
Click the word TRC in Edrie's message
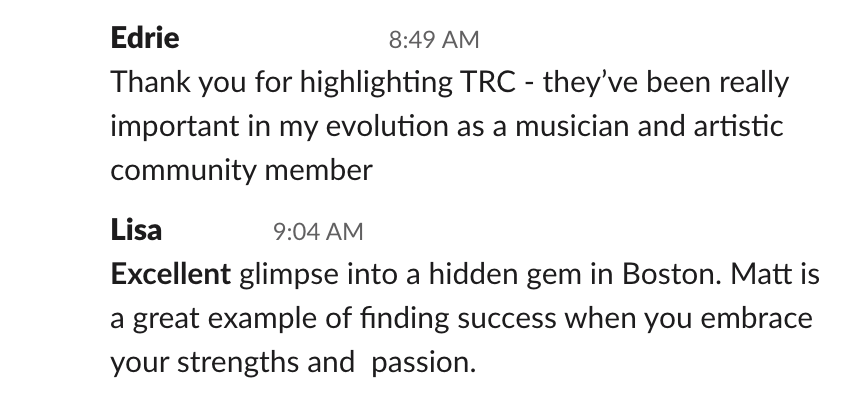pos(487,82)
